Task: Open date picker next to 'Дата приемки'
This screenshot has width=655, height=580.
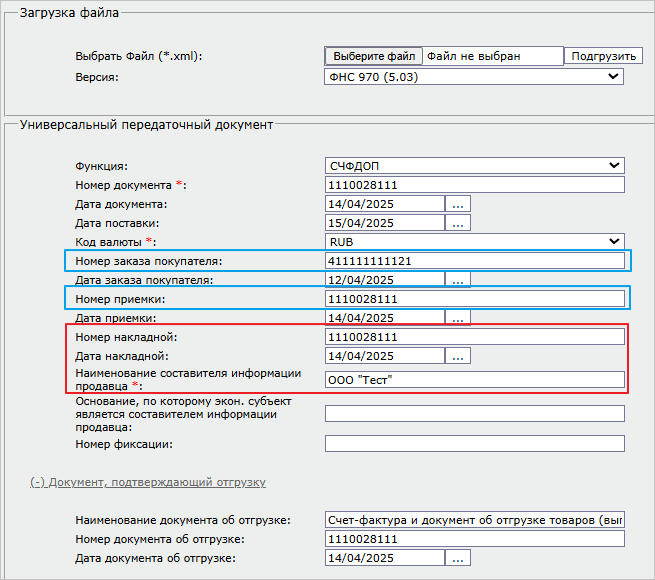Action: pyautogui.click(x=458, y=318)
